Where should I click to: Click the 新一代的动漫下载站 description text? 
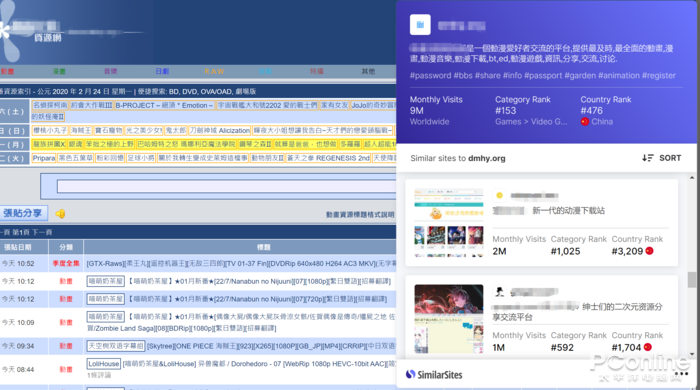click(x=569, y=211)
